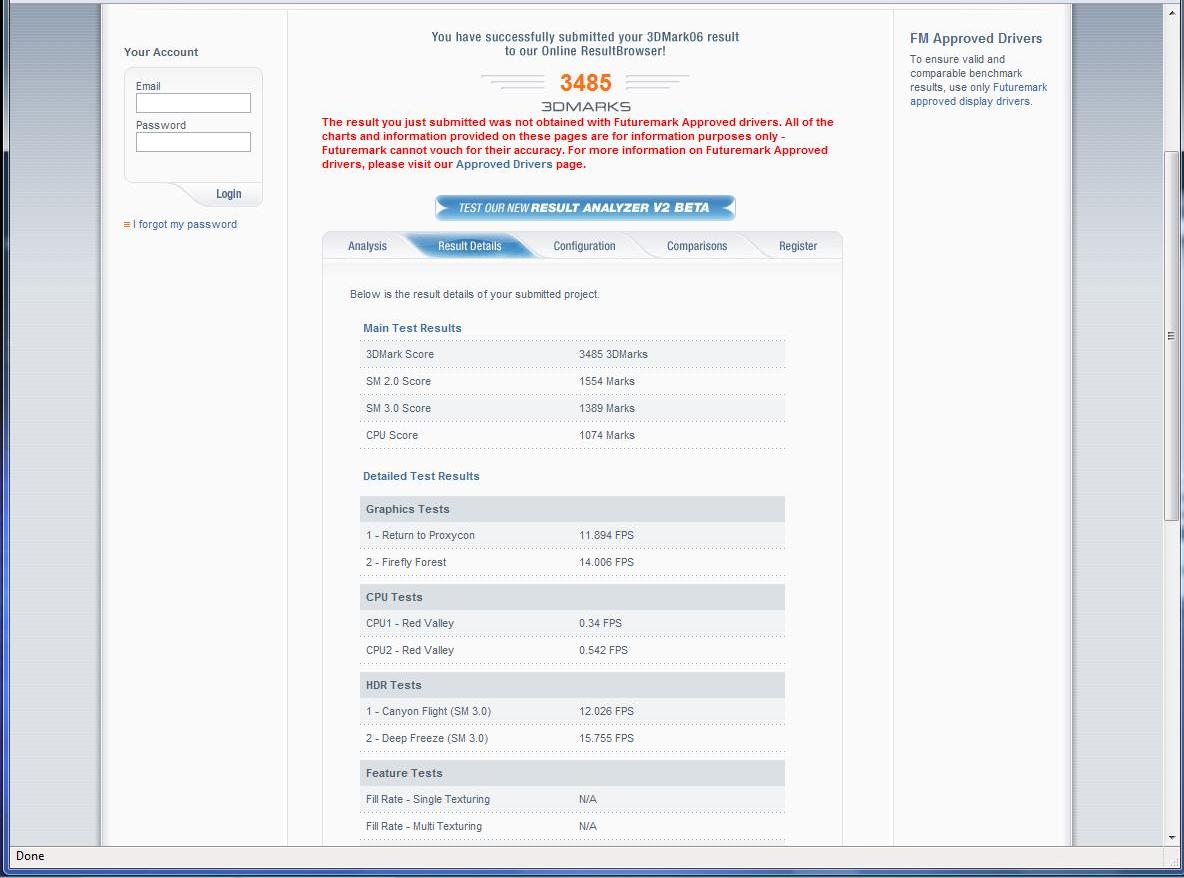Click '2 - Deep Freeze (SM 3.0)' label
This screenshot has width=1184, height=878.
[427, 739]
